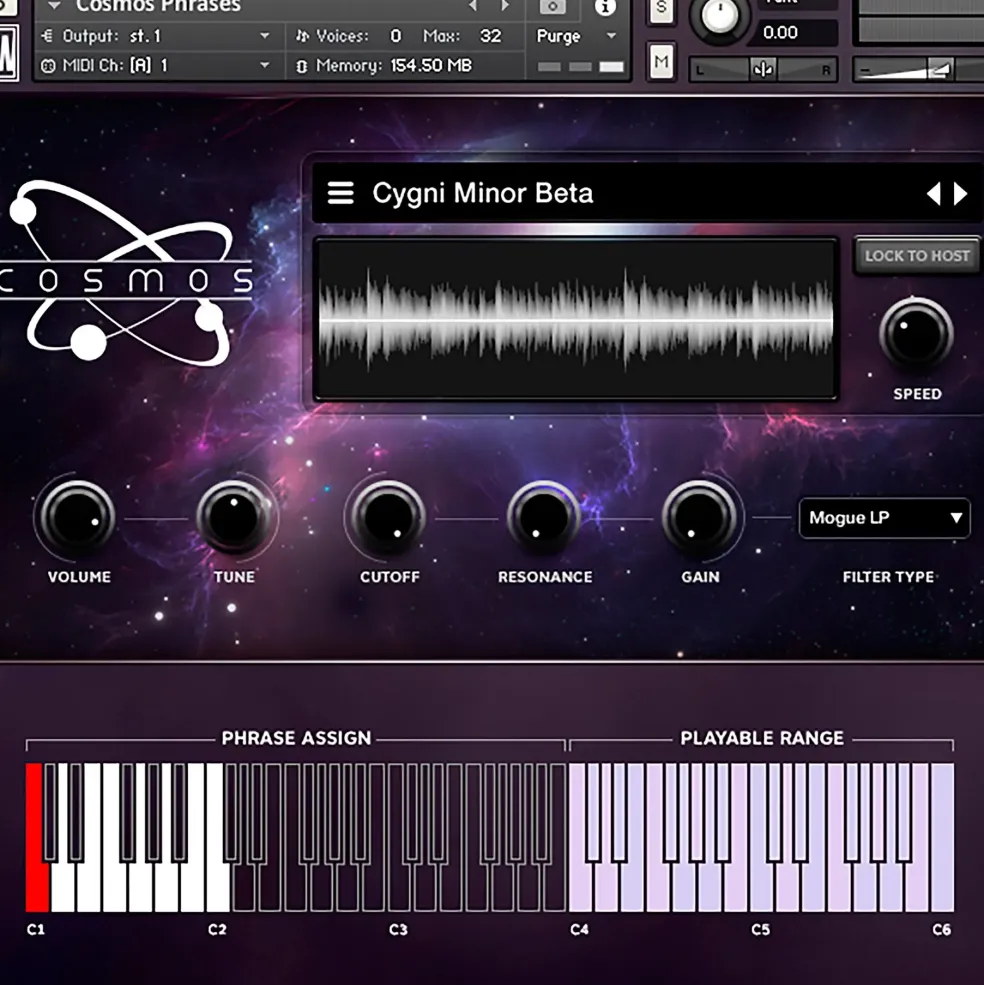Click the waveform display
The height and width of the screenshot is (985, 984).
pyautogui.click(x=576, y=318)
